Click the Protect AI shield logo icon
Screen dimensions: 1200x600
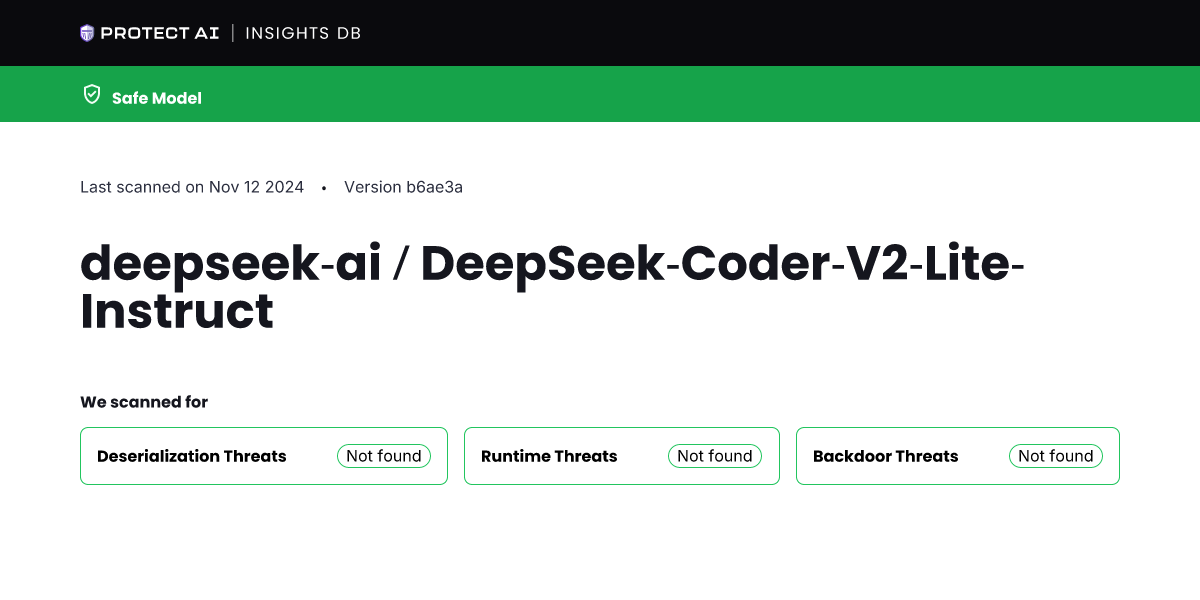tap(87, 33)
